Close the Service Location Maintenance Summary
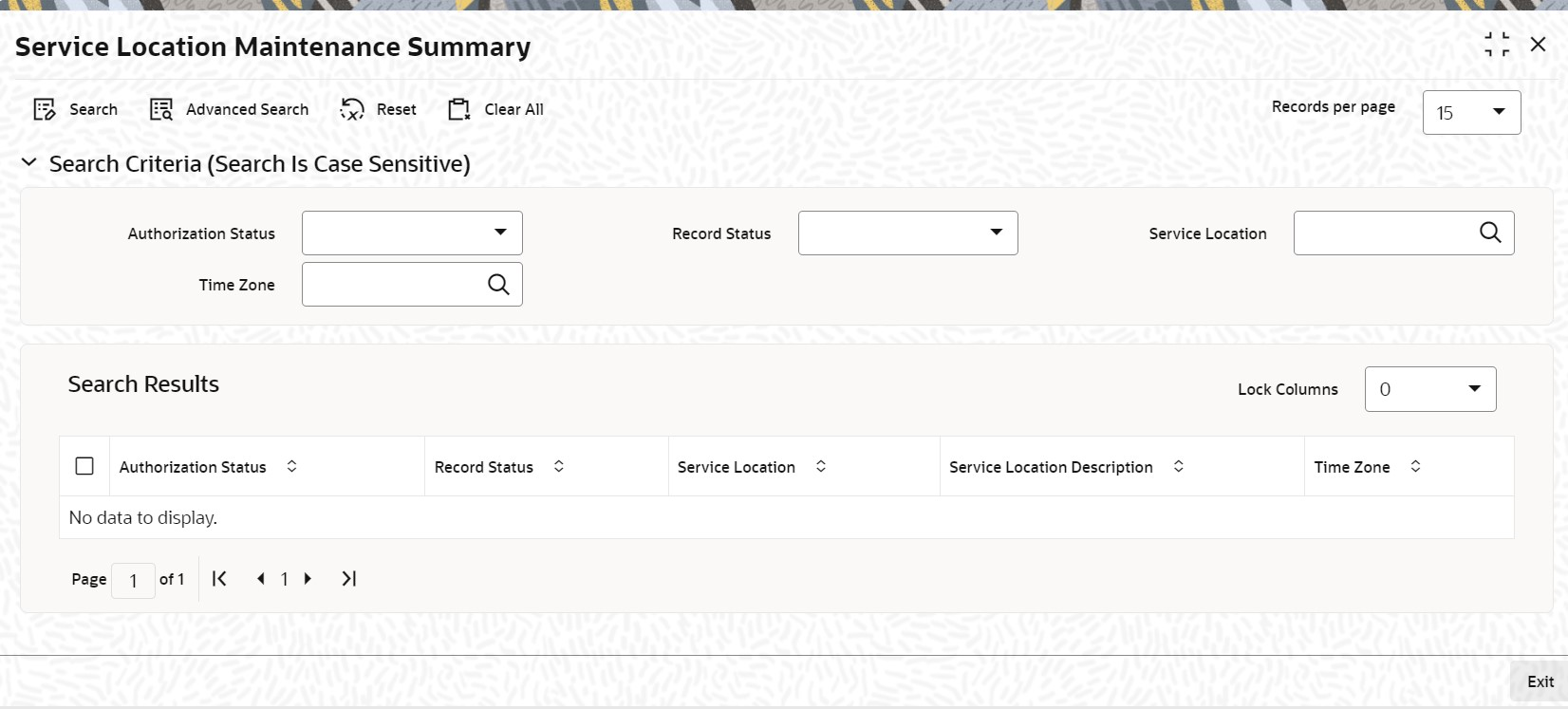This screenshot has width=1568, height=709. [x=1538, y=45]
